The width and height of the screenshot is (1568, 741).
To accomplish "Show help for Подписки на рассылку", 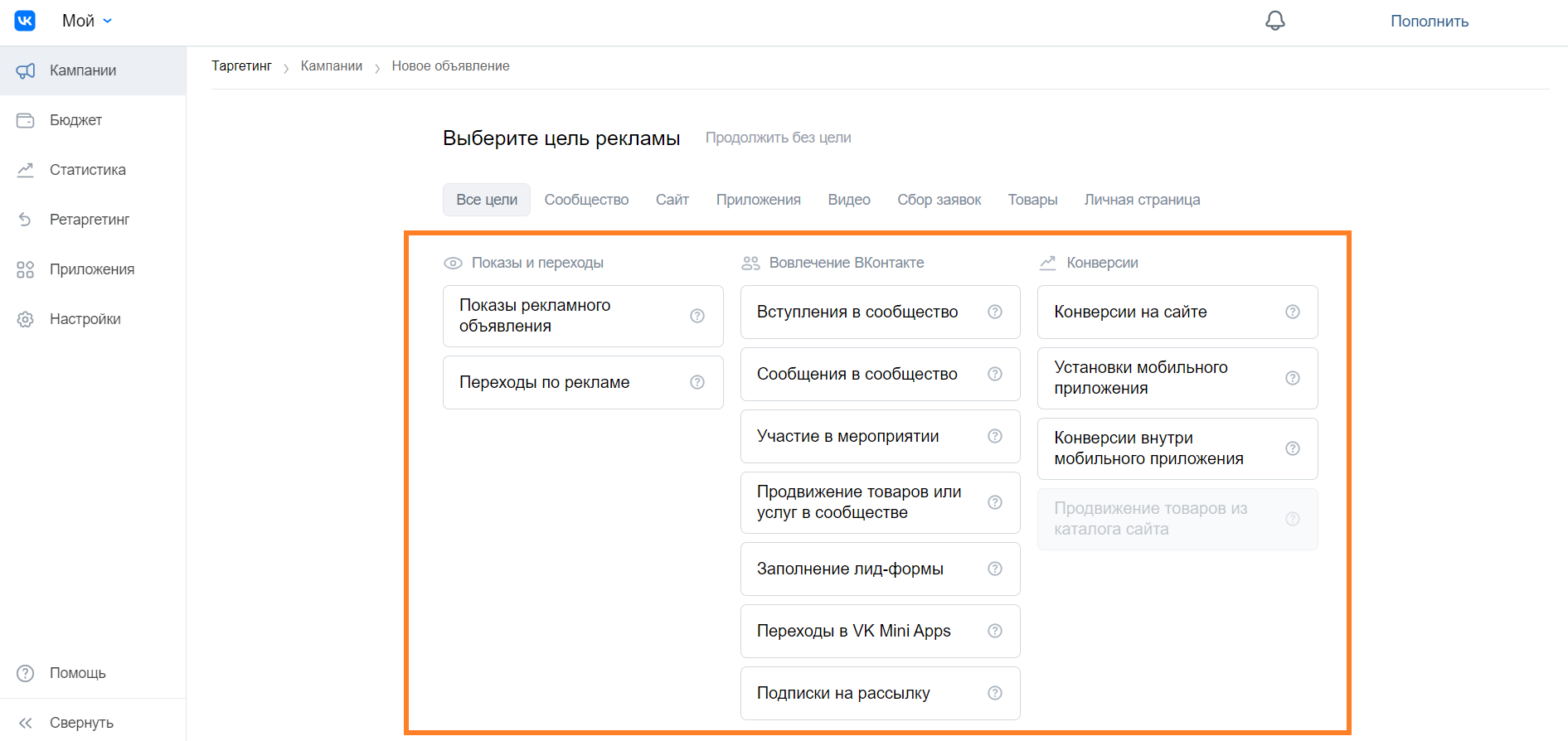I will [x=995, y=693].
